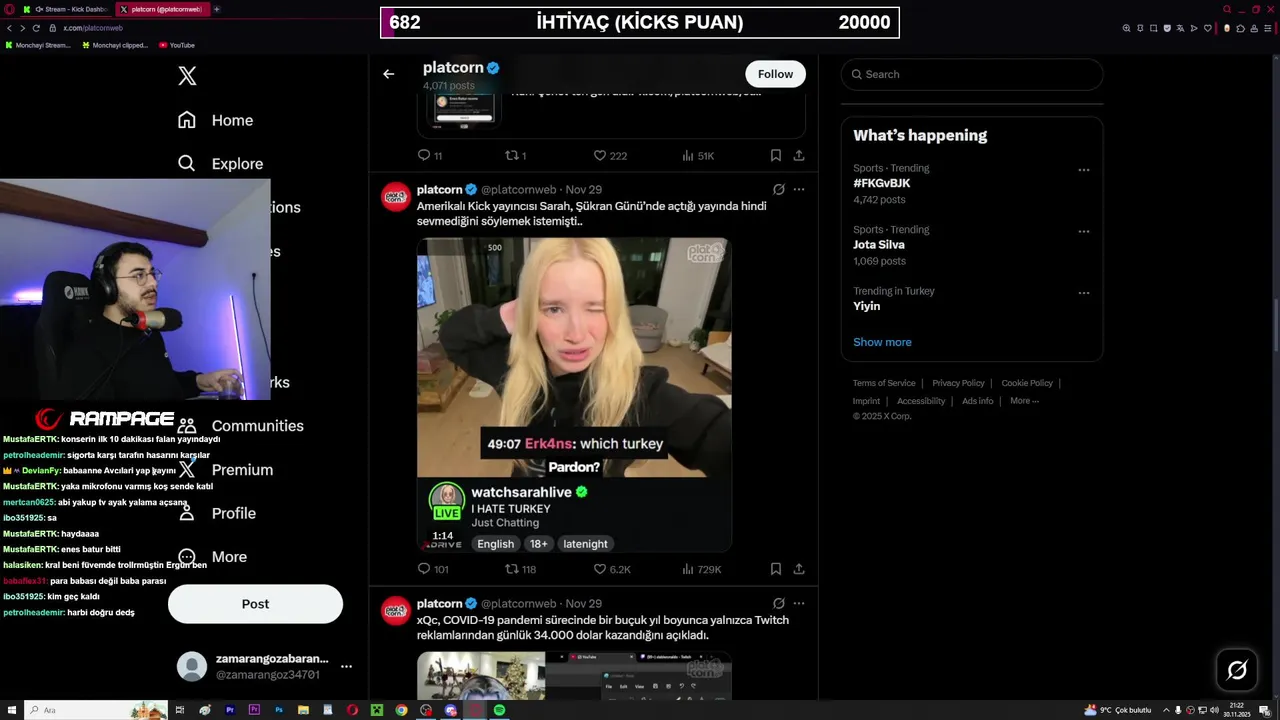Open more options on xQc post
This screenshot has height=720, width=1280.
[799, 603]
